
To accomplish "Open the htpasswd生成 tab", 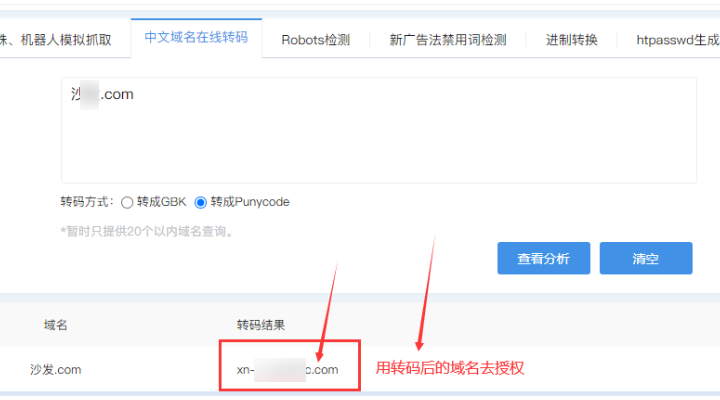I will [x=677, y=40].
